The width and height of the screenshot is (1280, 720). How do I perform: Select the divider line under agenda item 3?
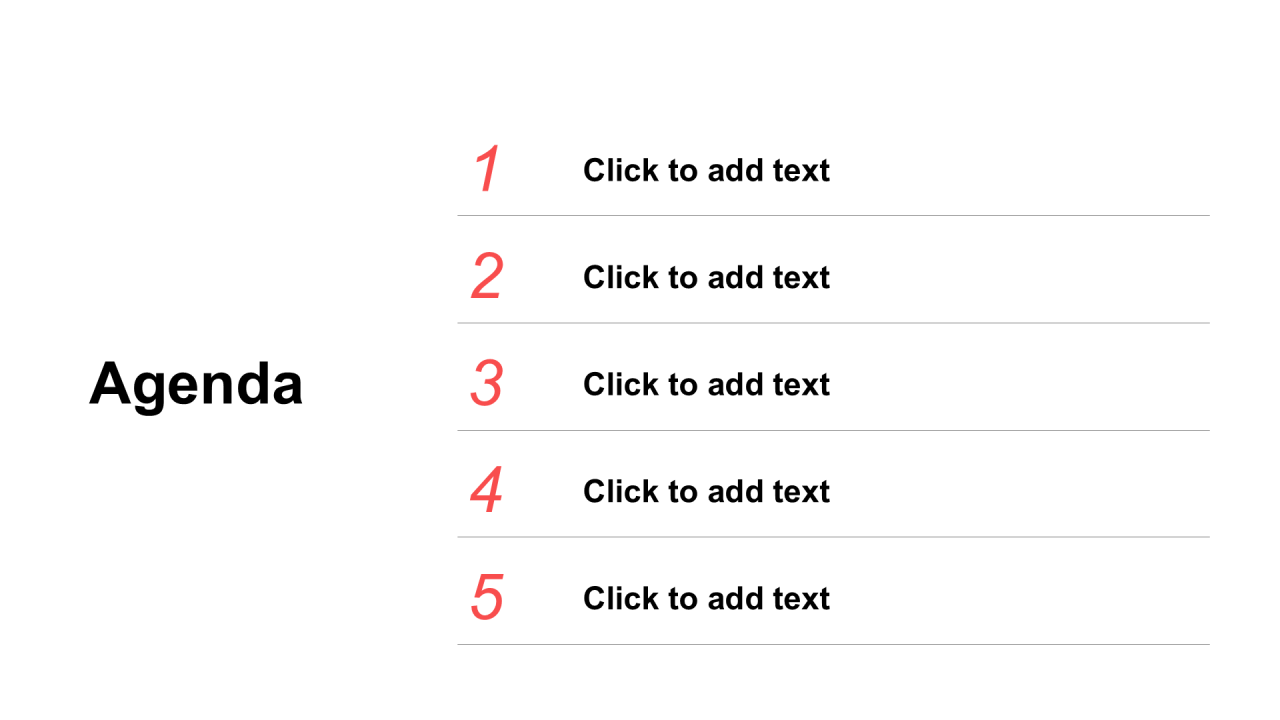[833, 430]
